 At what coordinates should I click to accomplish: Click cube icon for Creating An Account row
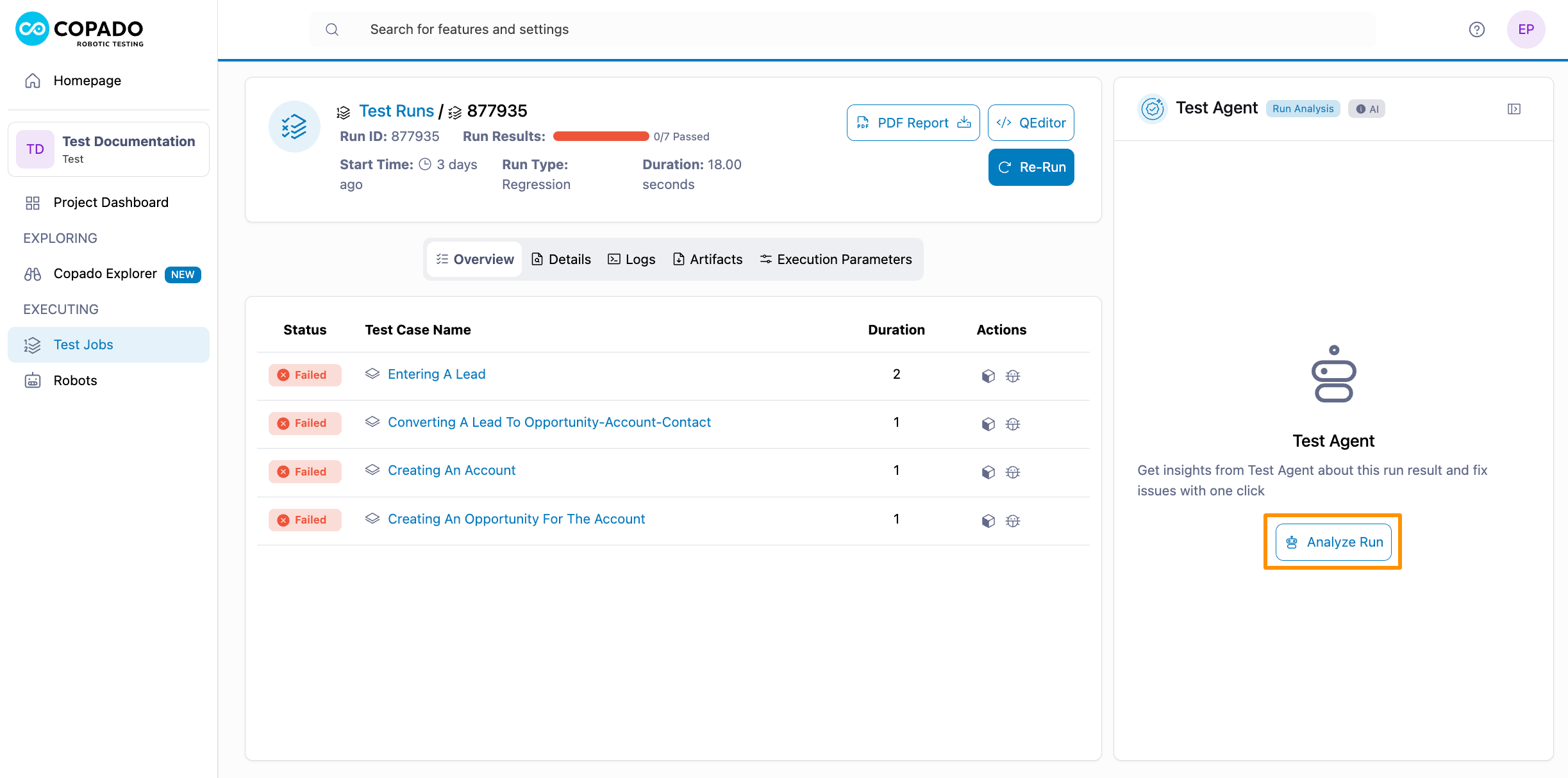tap(988, 472)
